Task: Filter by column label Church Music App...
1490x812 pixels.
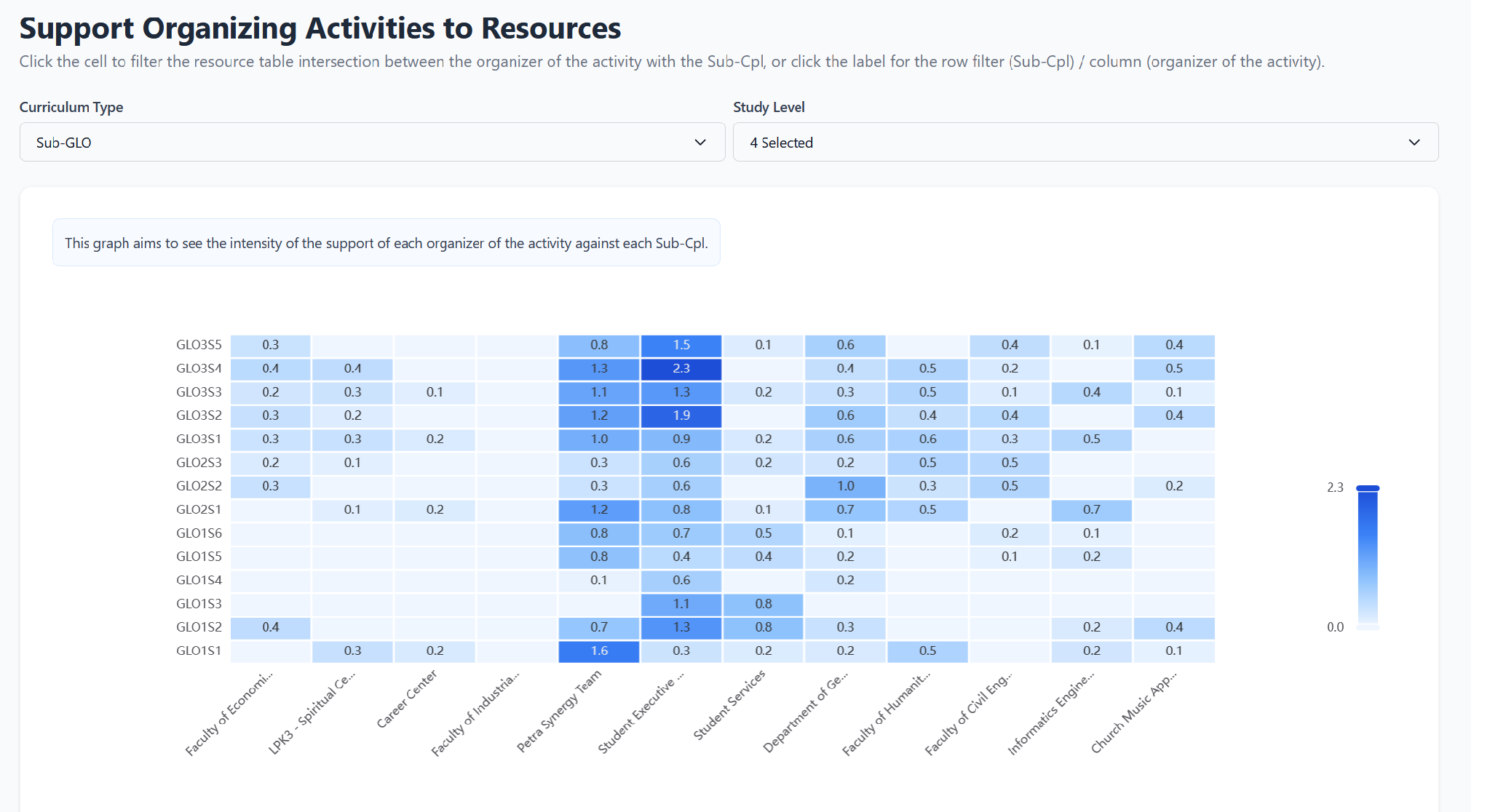Action: pyautogui.click(x=1134, y=712)
